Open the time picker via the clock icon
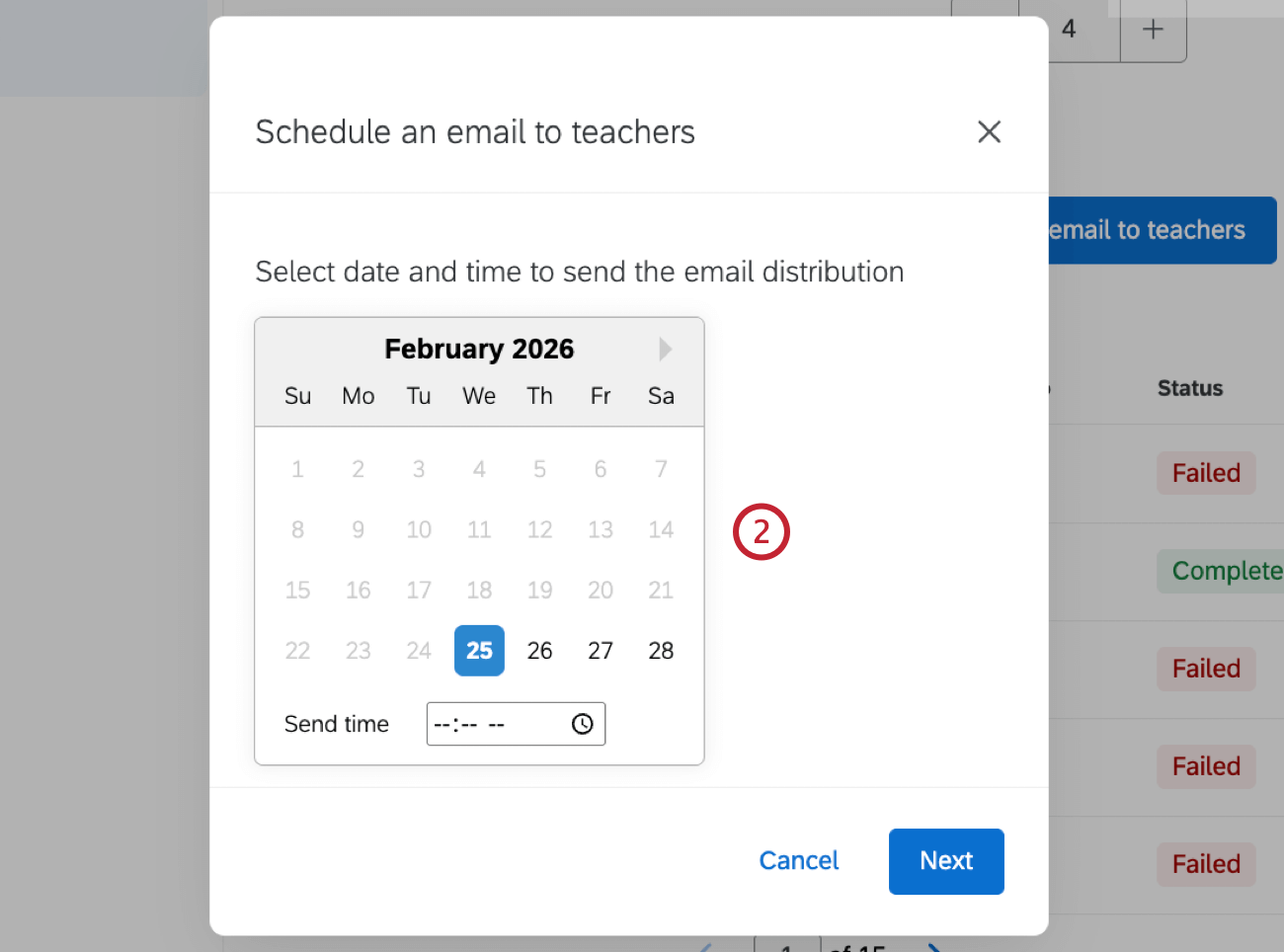 click(x=581, y=724)
